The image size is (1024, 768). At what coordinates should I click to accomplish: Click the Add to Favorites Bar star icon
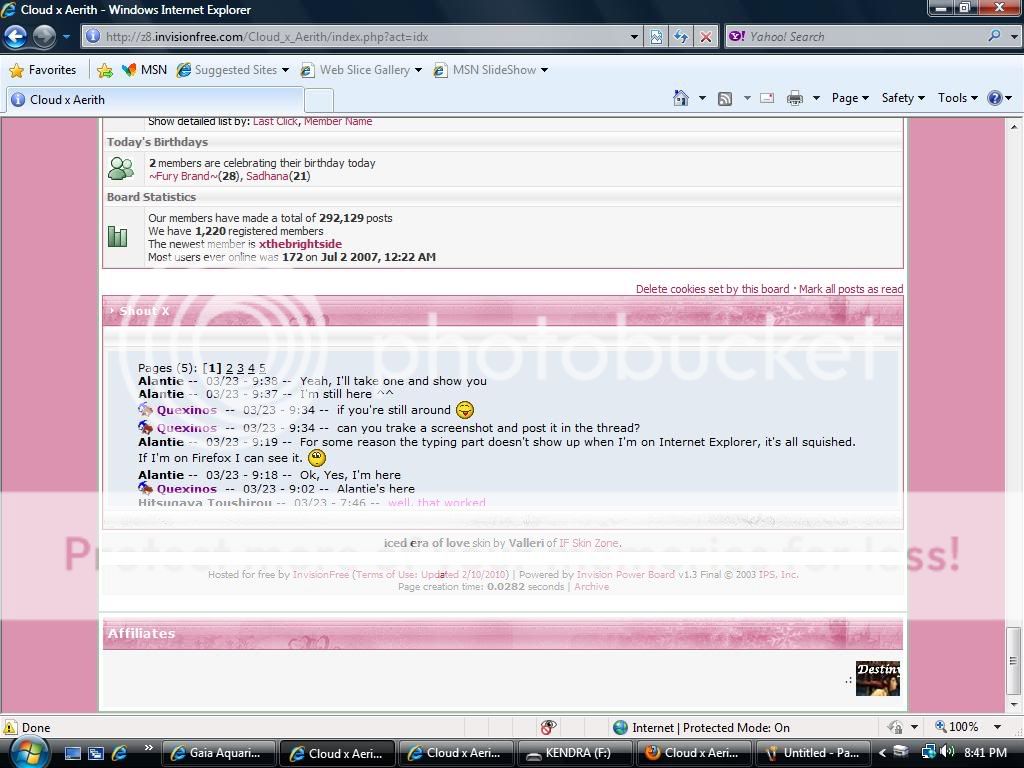104,70
